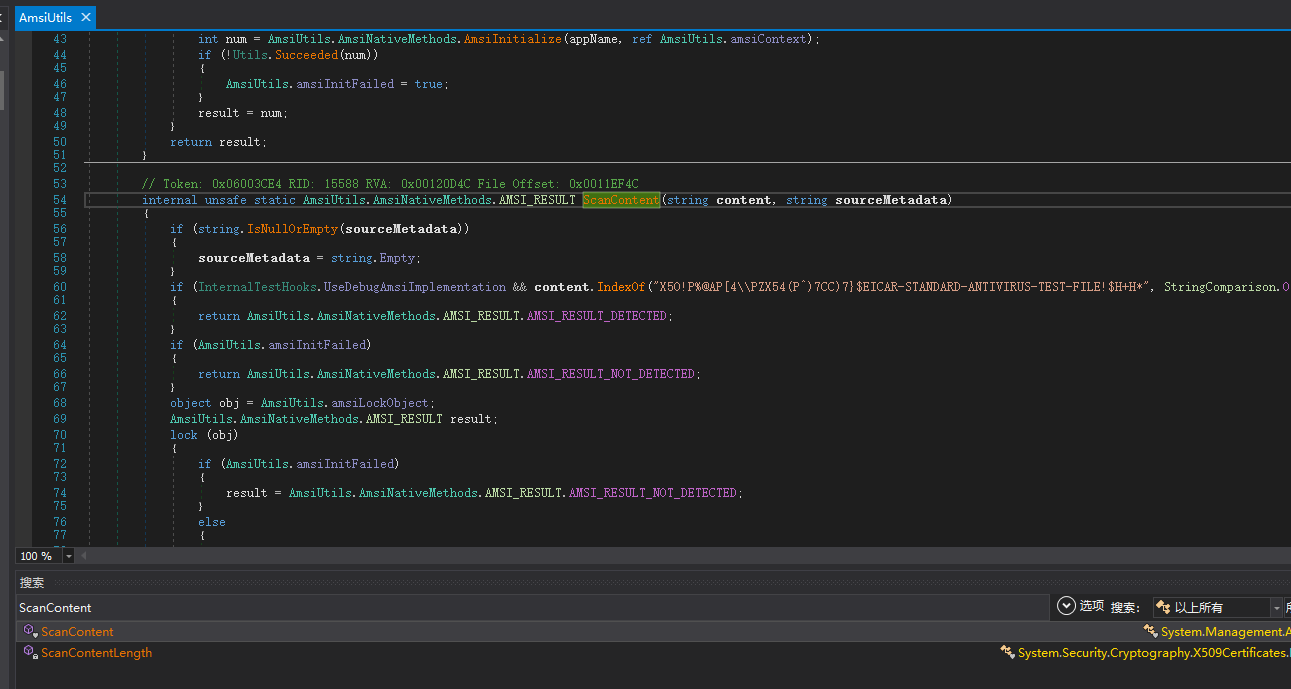The image size is (1291, 689).
Task: Click InternalTestHooks on line 60
Action: pos(257,287)
